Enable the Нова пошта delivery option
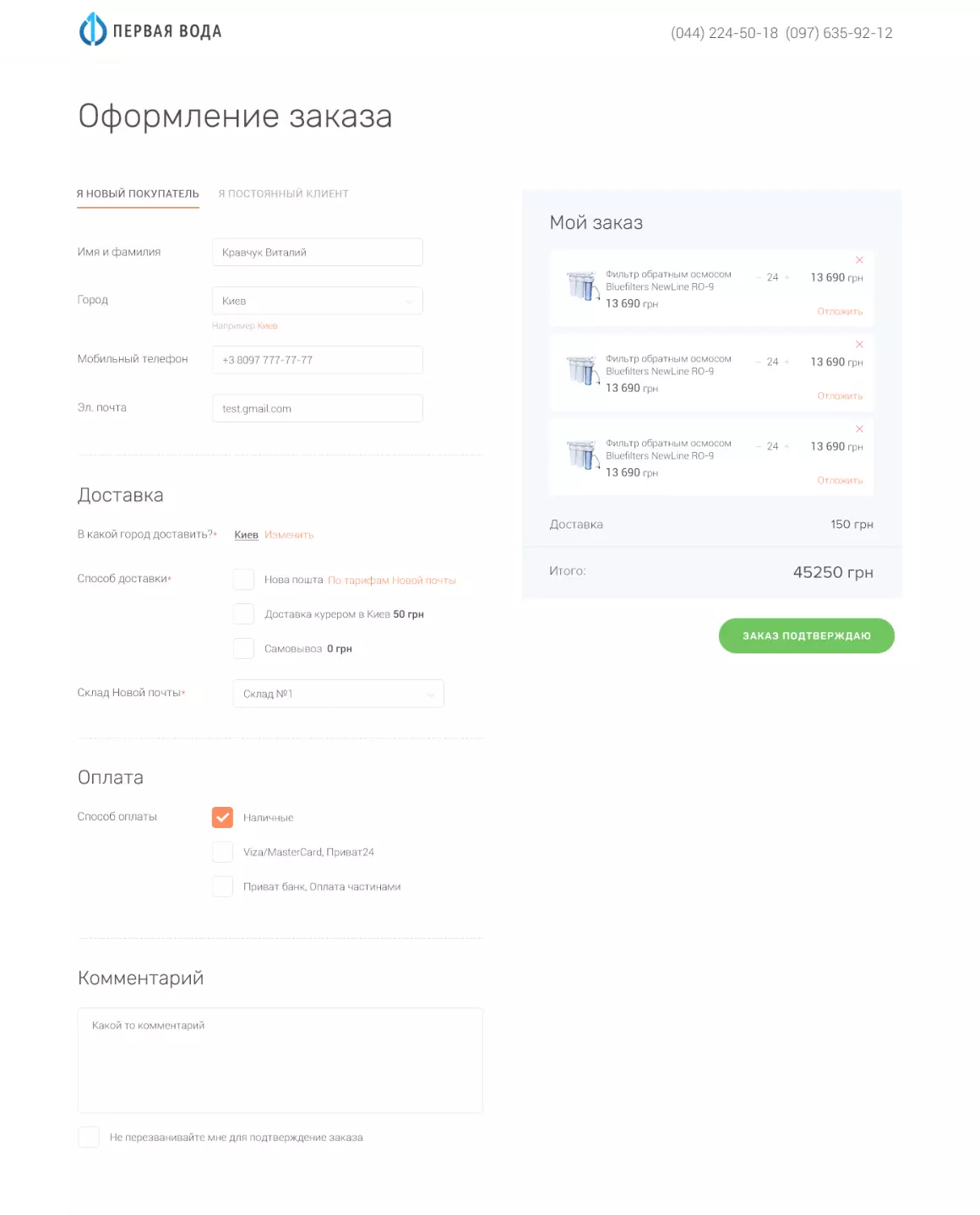 243,580
